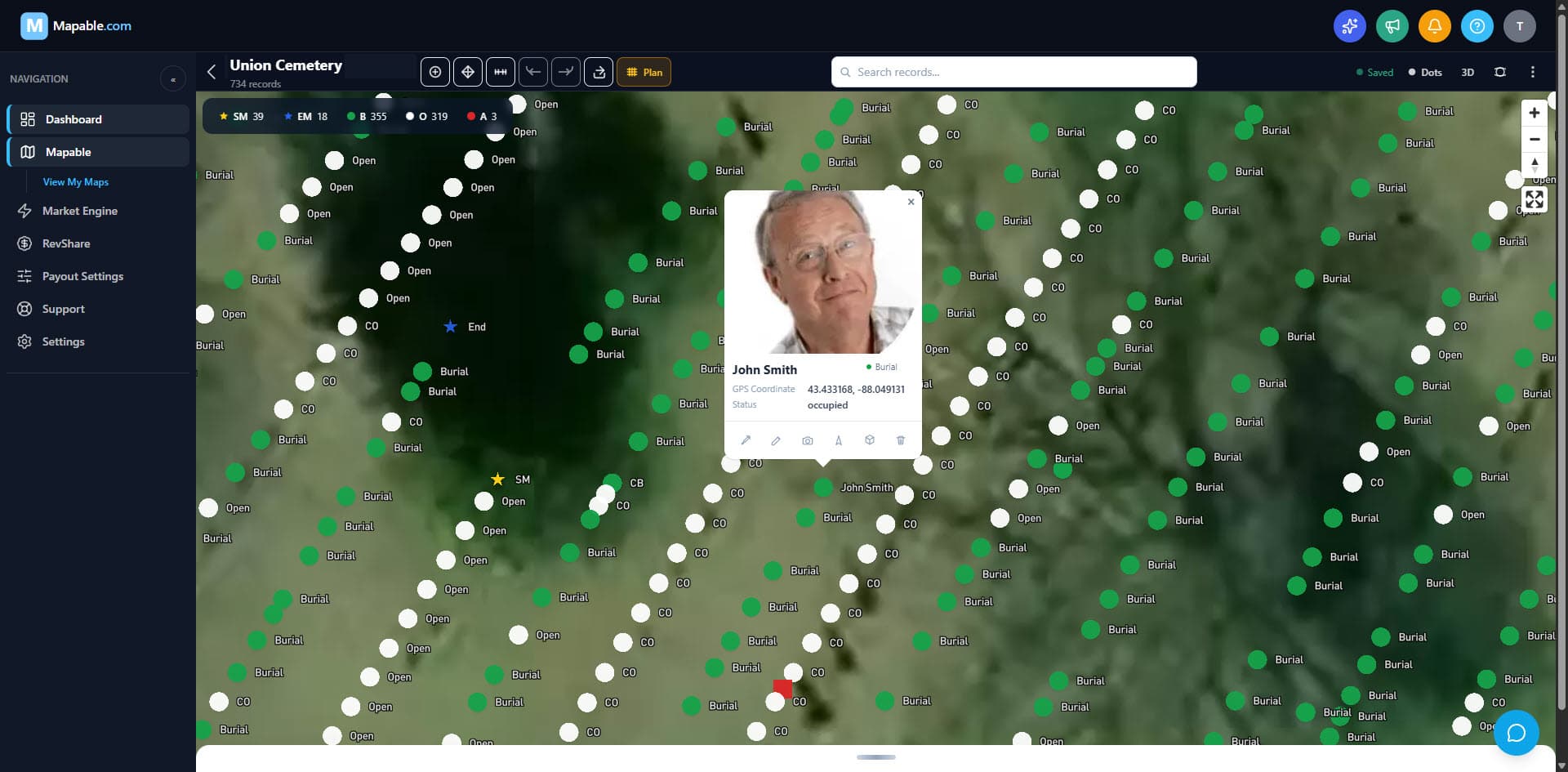This screenshot has height=772, width=1568.
Task: Switch map to 3D view
Action: pos(1468,72)
